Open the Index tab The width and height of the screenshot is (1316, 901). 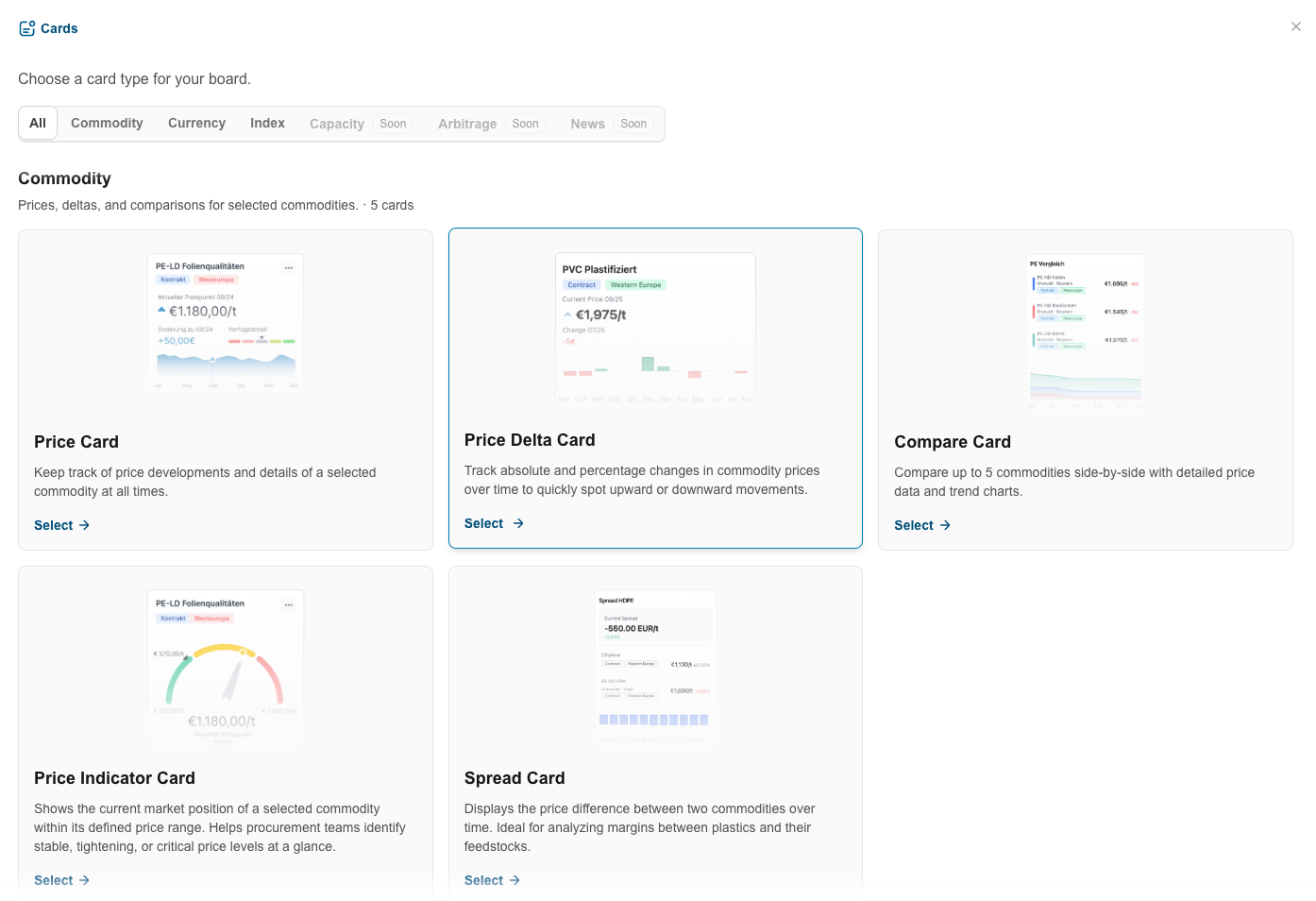pyautogui.click(x=267, y=123)
